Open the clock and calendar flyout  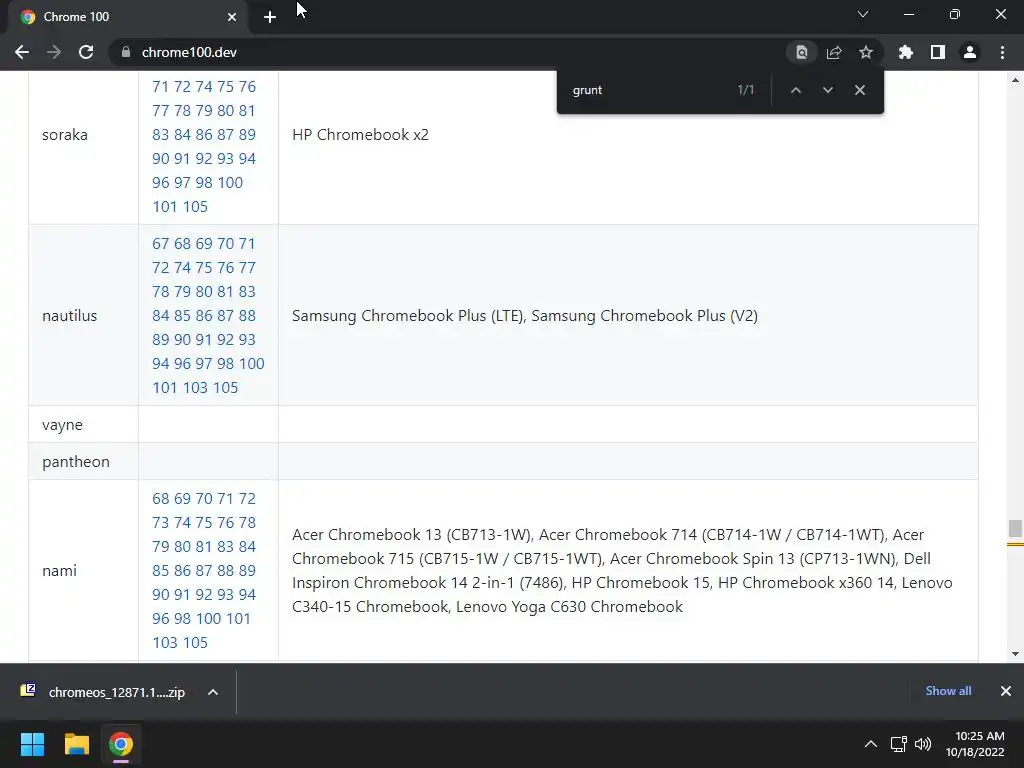click(975, 744)
